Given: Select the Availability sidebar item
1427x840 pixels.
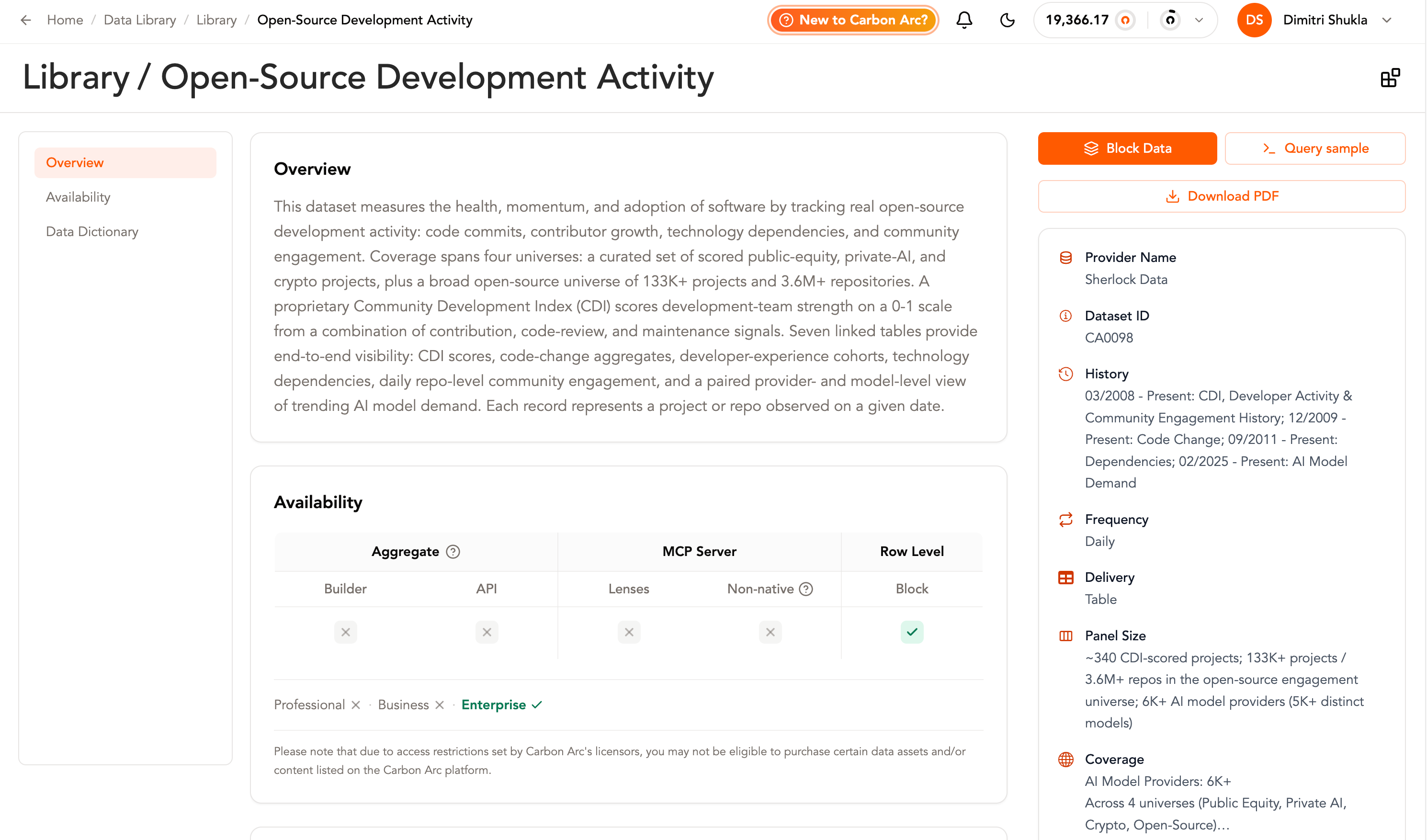Looking at the screenshot, I should coord(125,197).
